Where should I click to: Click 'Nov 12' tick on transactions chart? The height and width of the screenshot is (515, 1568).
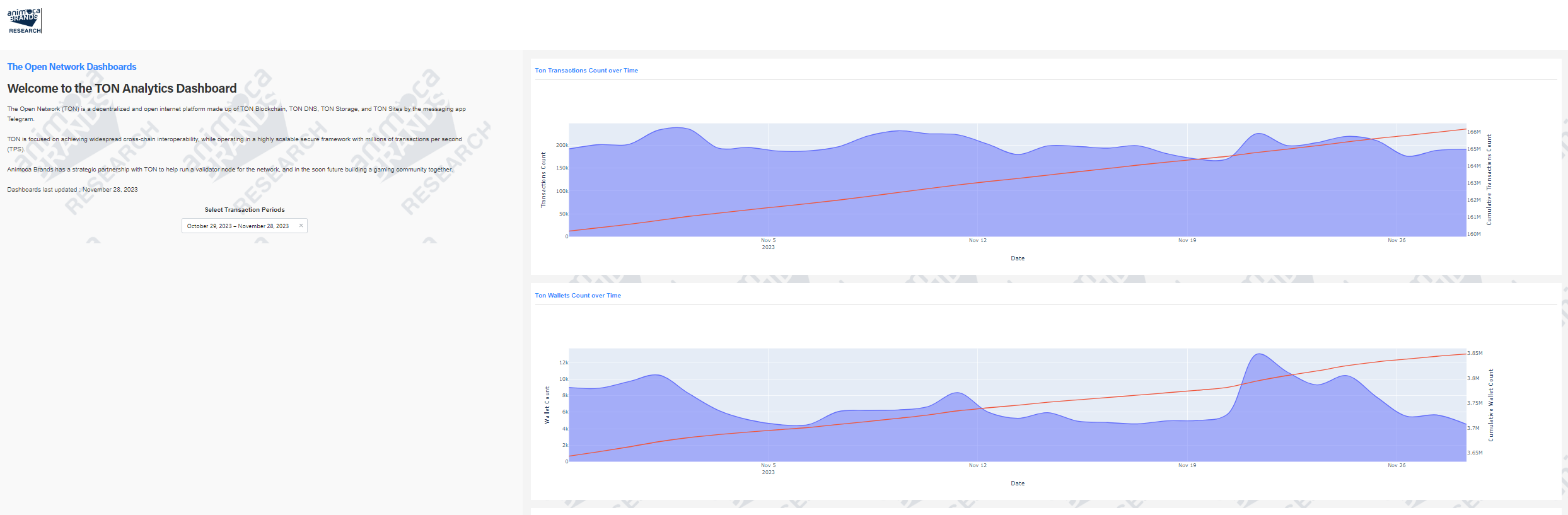coord(978,240)
